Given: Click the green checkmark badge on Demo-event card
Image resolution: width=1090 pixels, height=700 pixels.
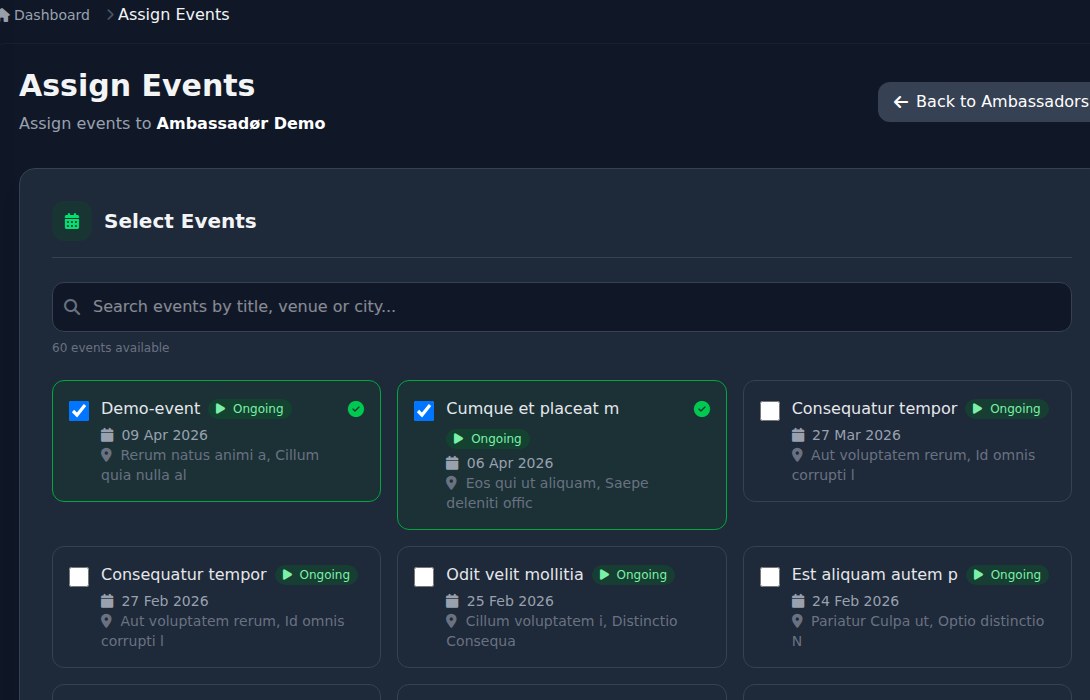Looking at the screenshot, I should [356, 409].
